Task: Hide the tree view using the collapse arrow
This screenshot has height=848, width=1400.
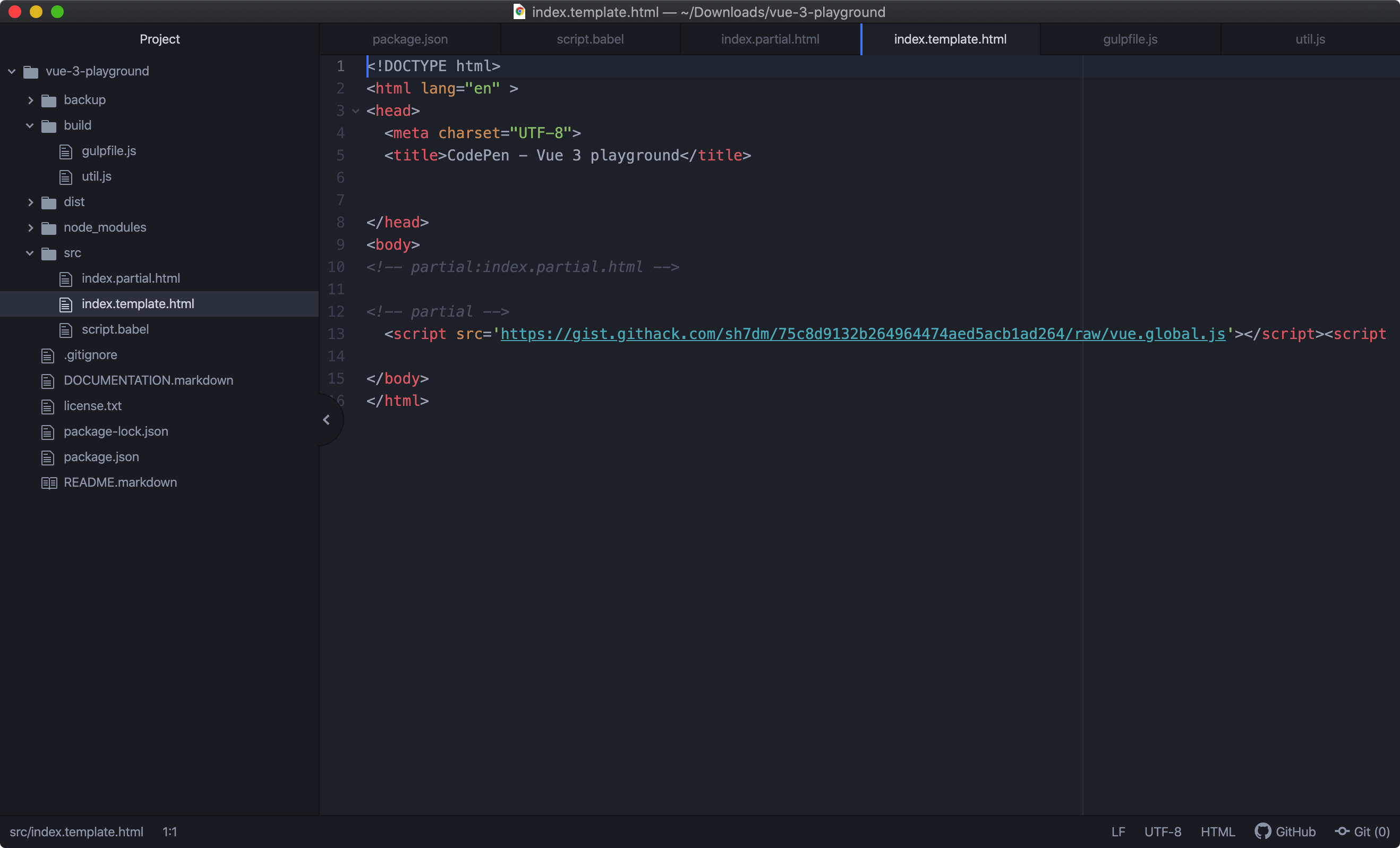Action: pyautogui.click(x=326, y=419)
